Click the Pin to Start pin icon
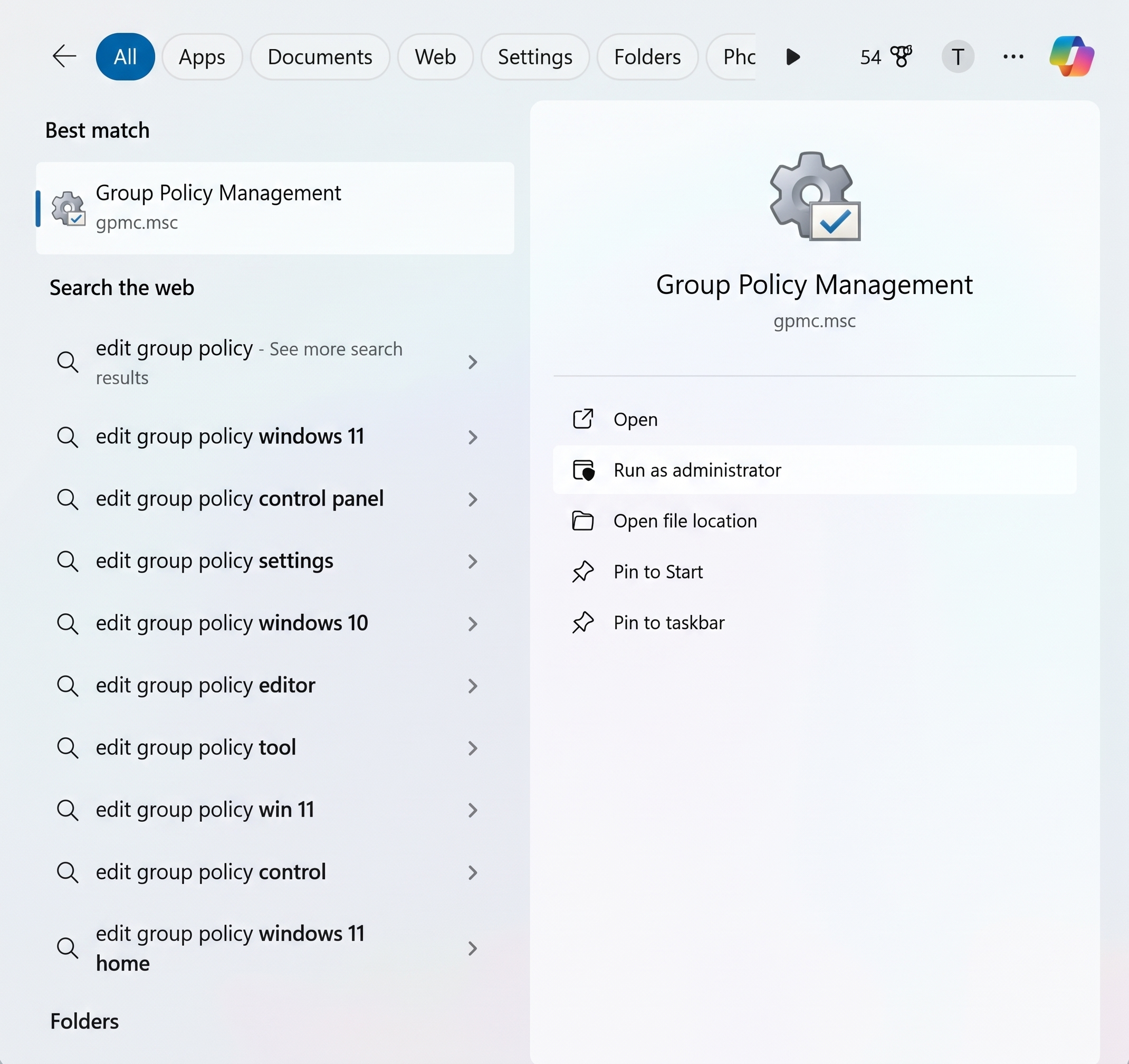Viewport: 1129px width, 1064px height. point(582,572)
